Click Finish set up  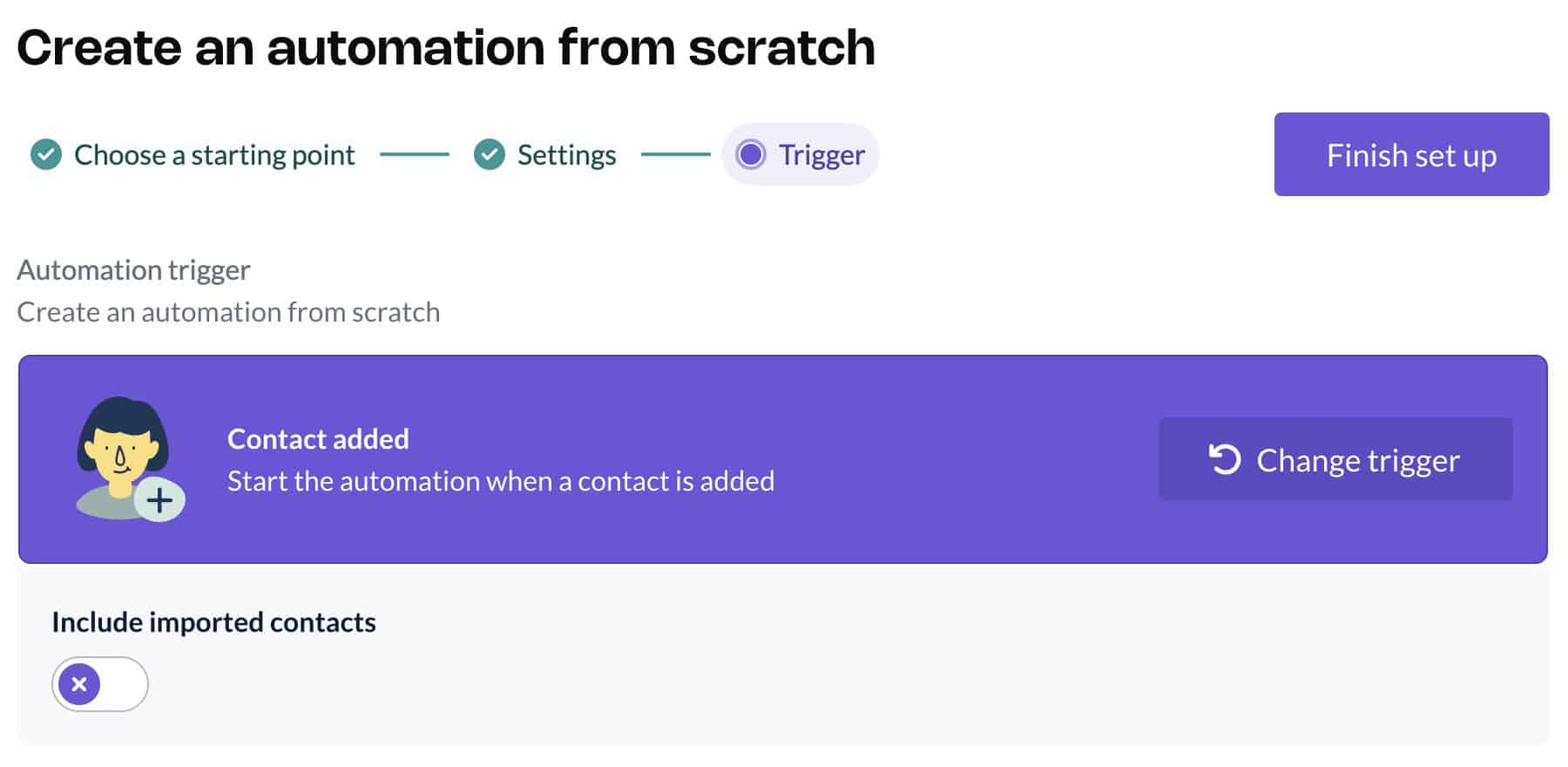pos(1411,154)
